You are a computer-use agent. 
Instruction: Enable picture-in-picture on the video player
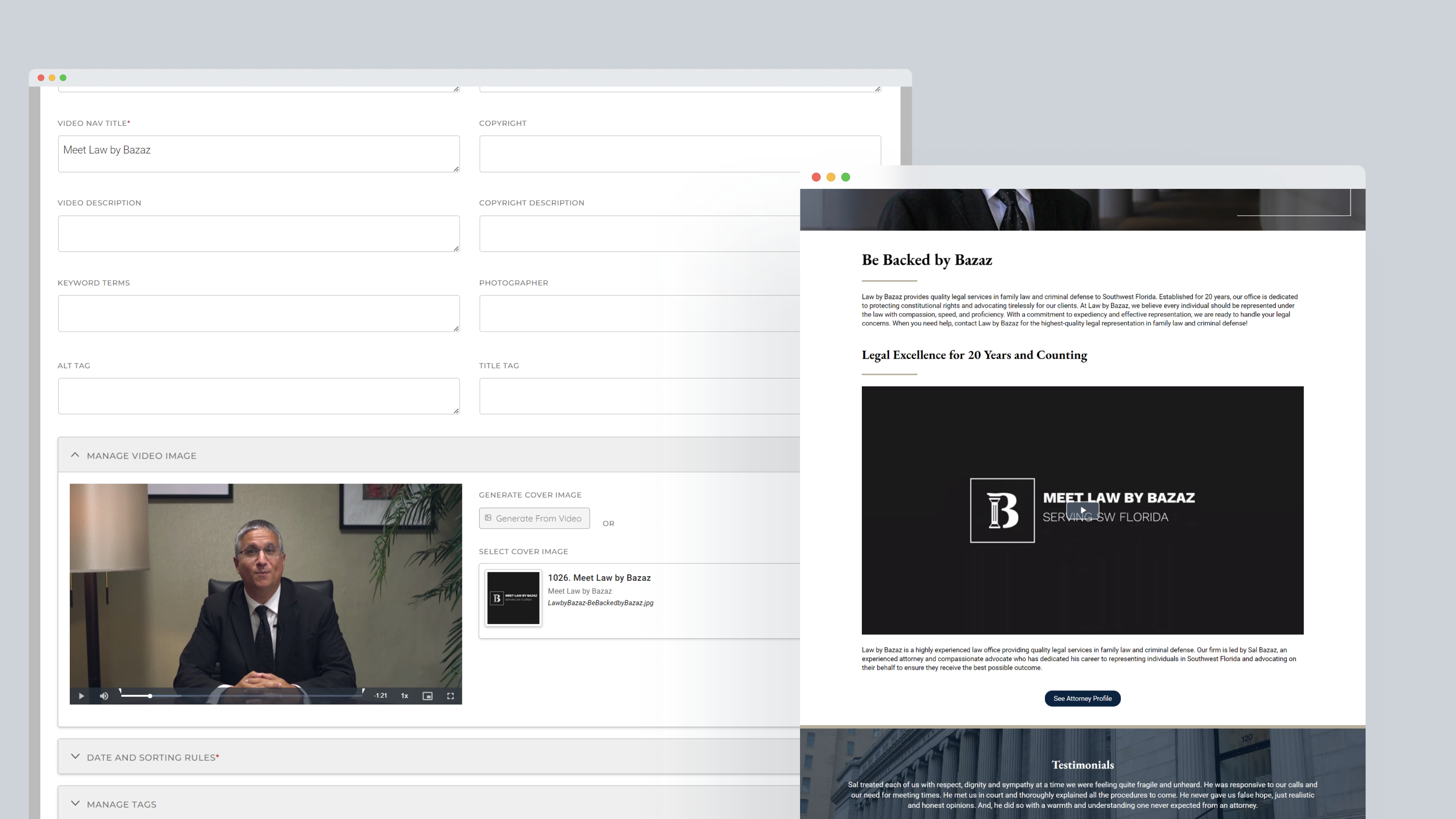click(x=427, y=696)
